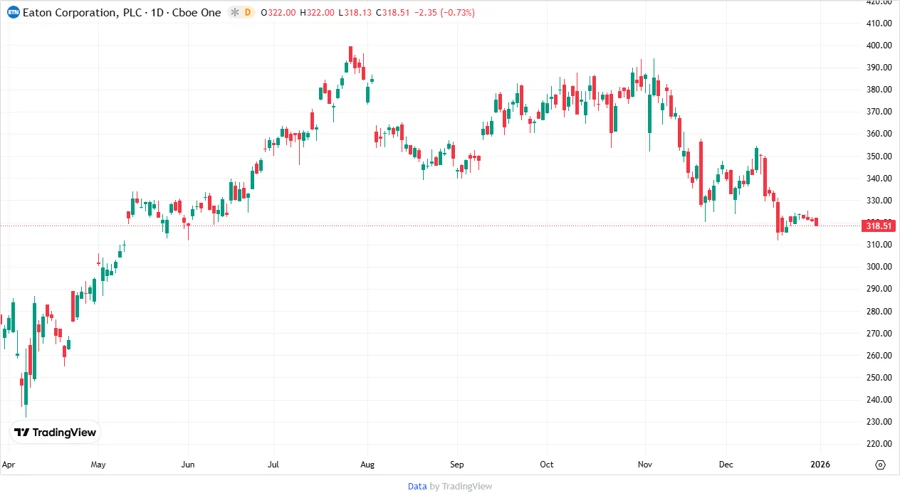Click the Eaton ETN round logo icon
This screenshot has width=900, height=498.
tap(13, 13)
